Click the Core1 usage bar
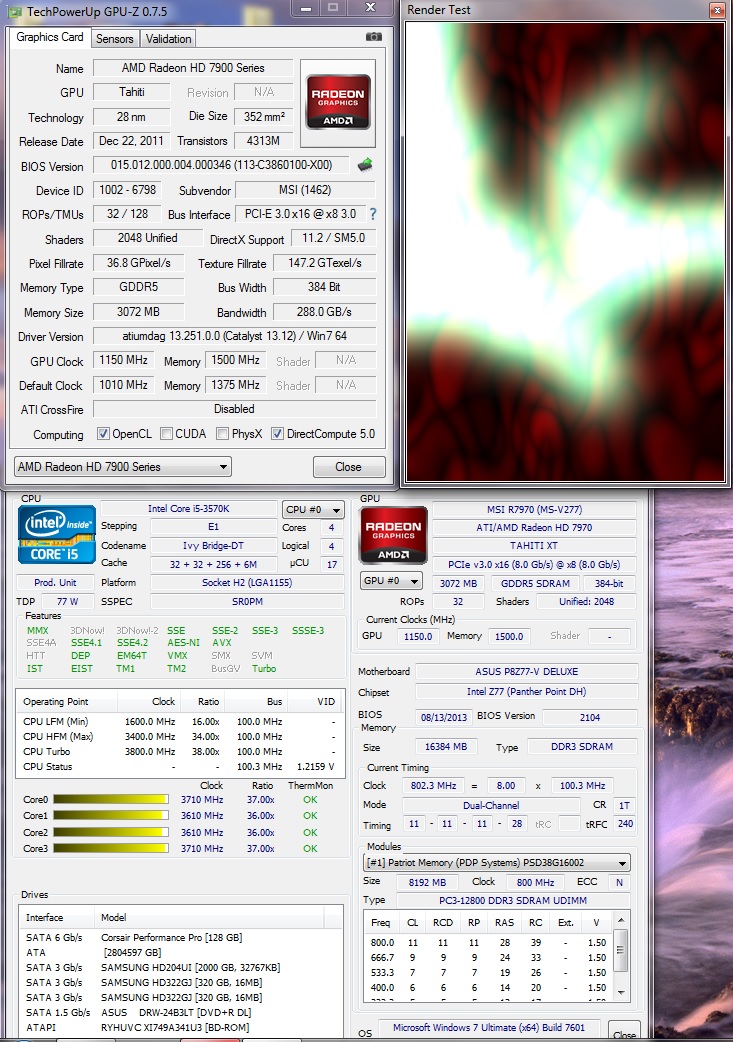Viewport: 733px width, 1042px height. [111, 815]
